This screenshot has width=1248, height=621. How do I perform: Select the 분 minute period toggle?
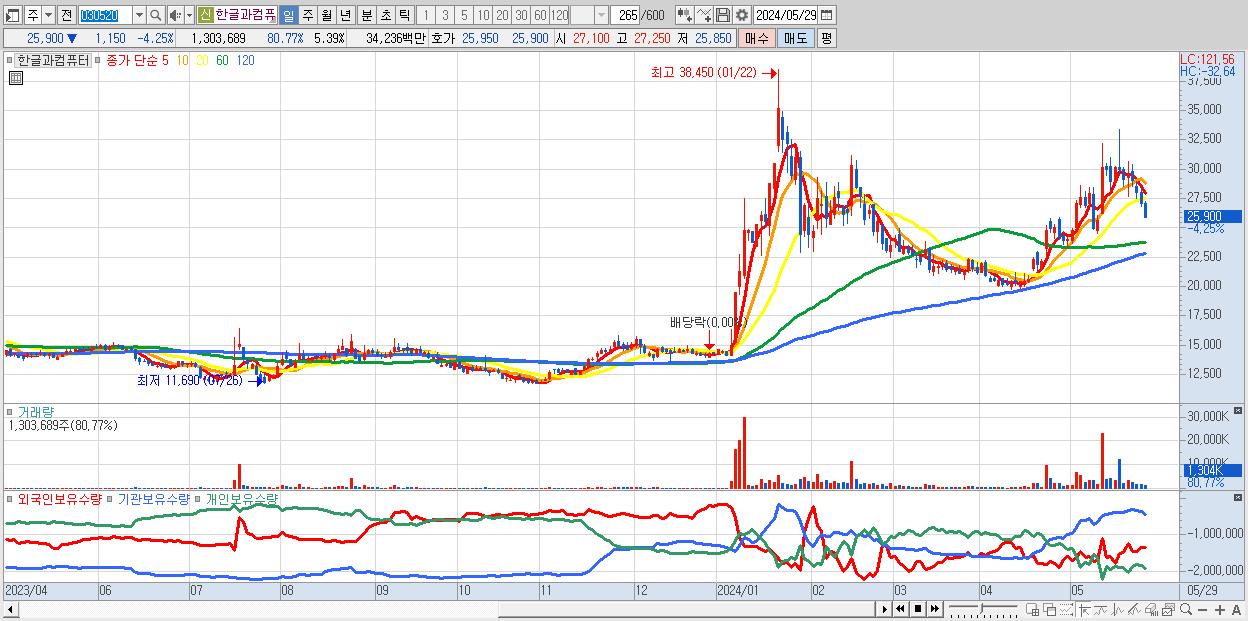point(365,15)
